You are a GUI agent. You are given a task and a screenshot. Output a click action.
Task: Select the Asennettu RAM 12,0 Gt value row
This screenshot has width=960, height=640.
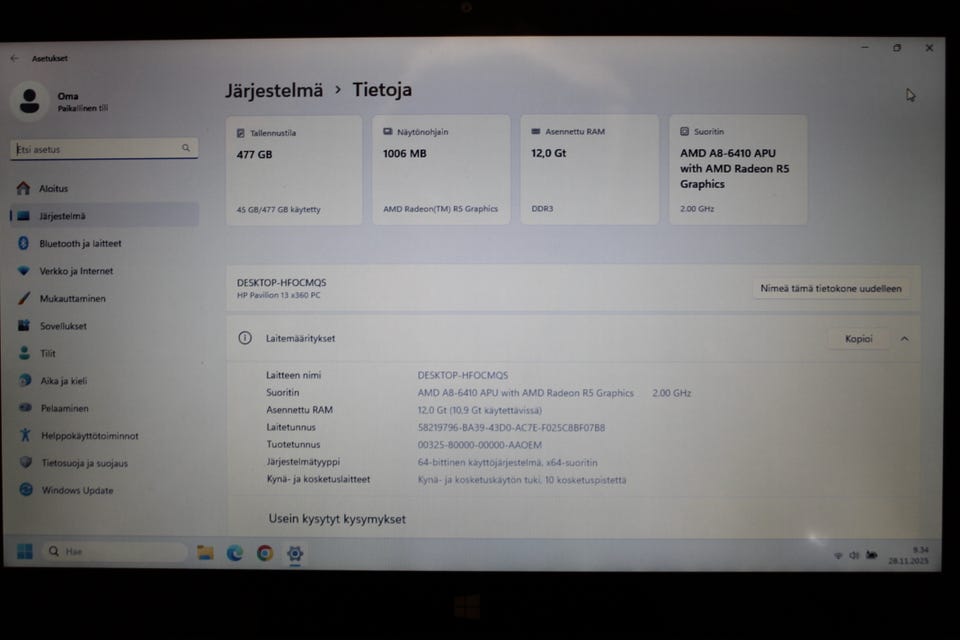point(479,410)
